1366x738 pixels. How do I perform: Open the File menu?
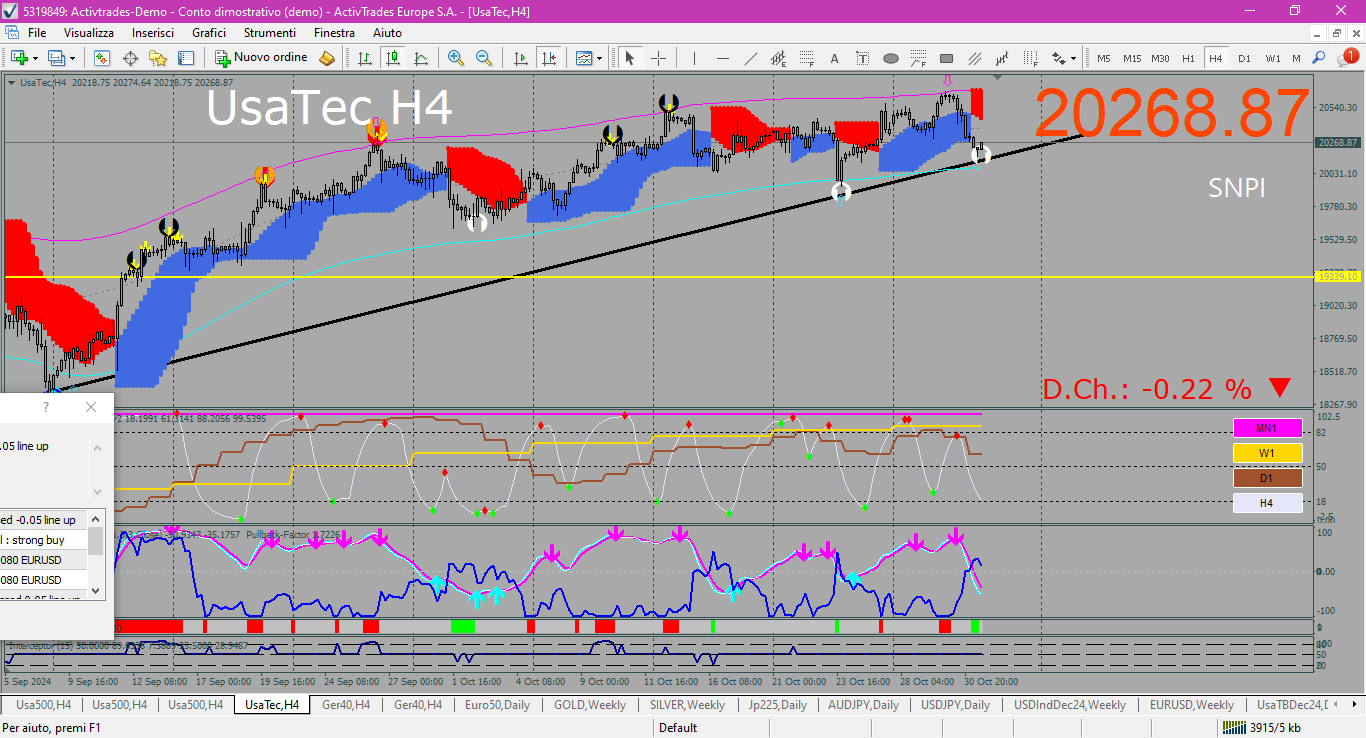point(37,33)
